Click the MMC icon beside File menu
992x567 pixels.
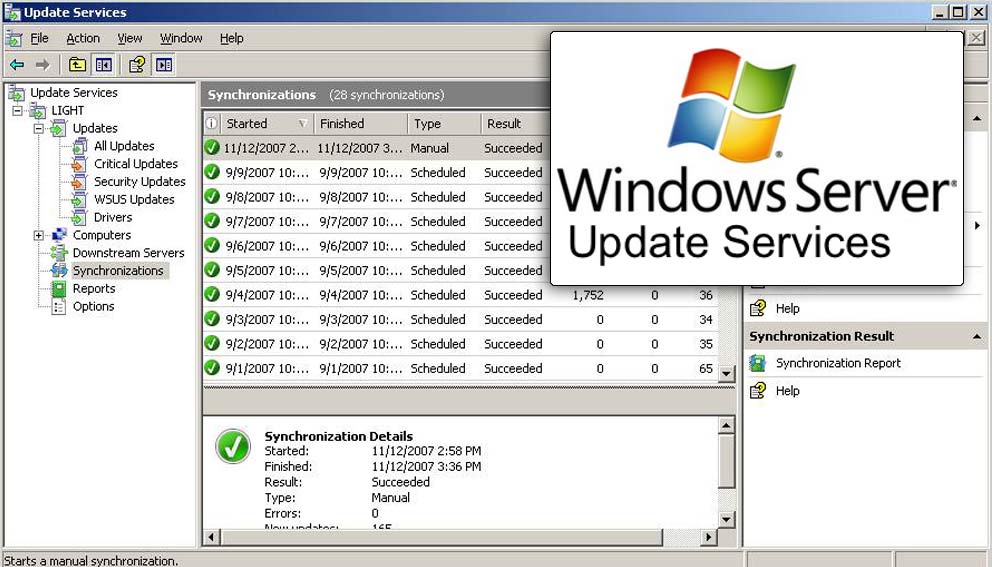pyautogui.click(x=14, y=39)
